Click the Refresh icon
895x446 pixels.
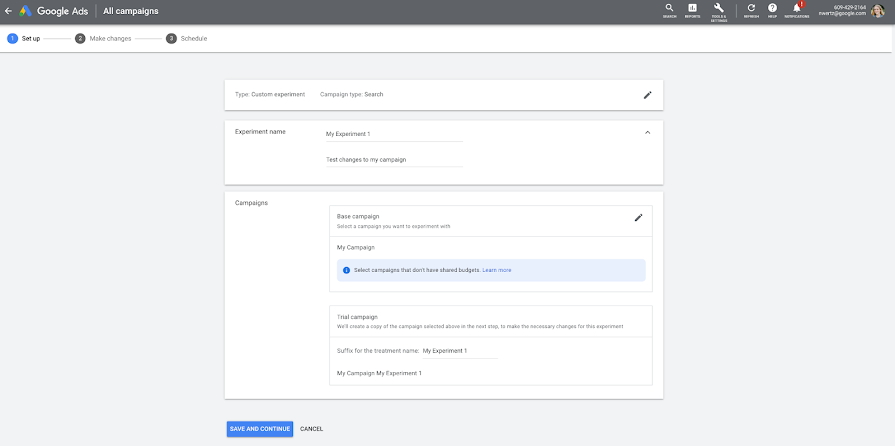[751, 10]
